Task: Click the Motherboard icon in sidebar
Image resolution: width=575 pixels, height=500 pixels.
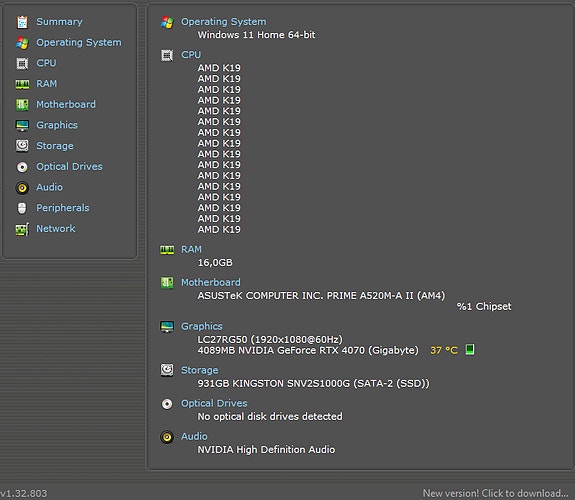Action: point(22,105)
